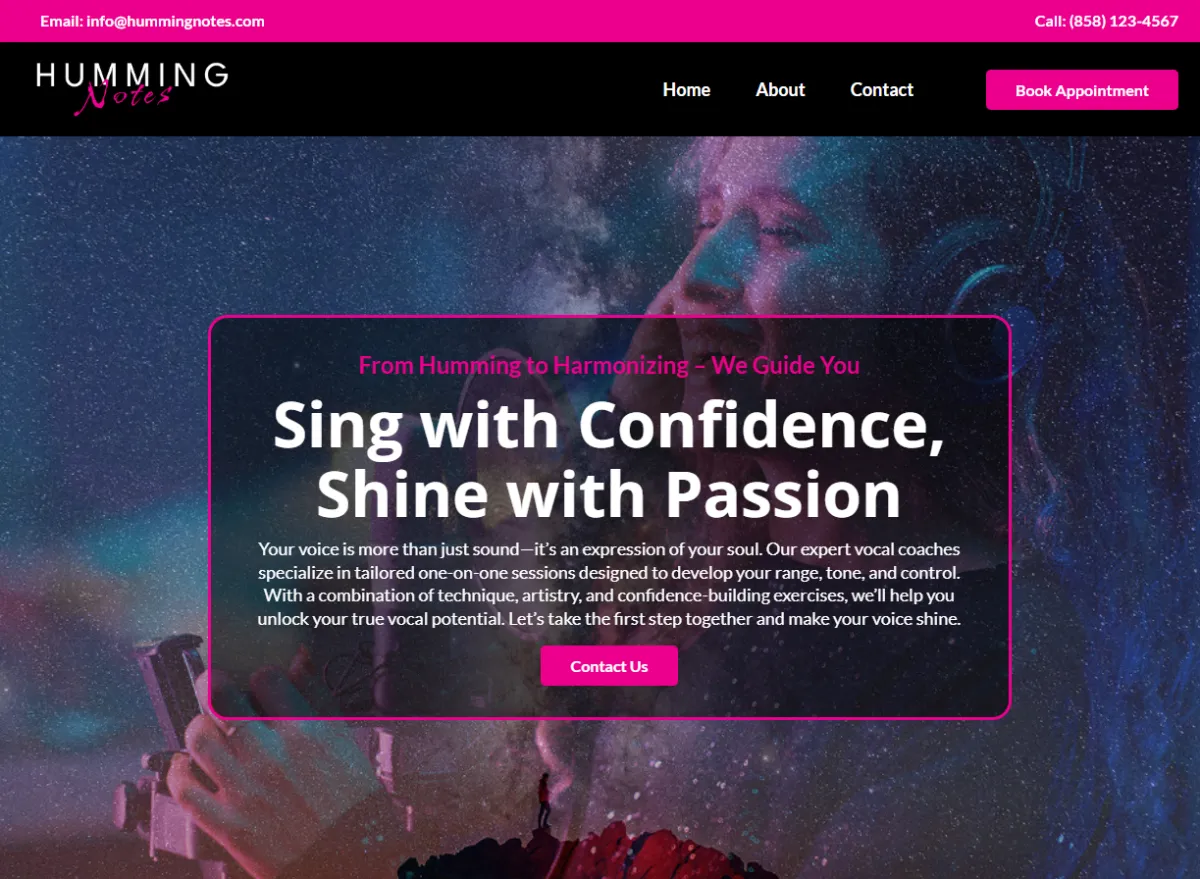Open Contact in the navigation bar
This screenshot has height=879, width=1200.
[x=882, y=90]
